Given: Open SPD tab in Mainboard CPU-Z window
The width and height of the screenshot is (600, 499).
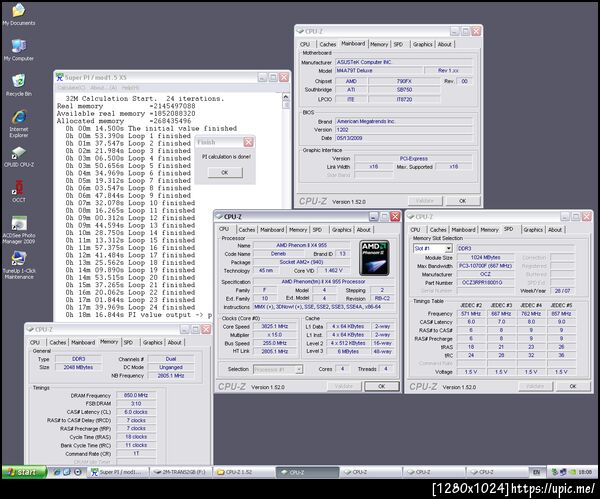Looking at the screenshot, I should tap(398, 44).
